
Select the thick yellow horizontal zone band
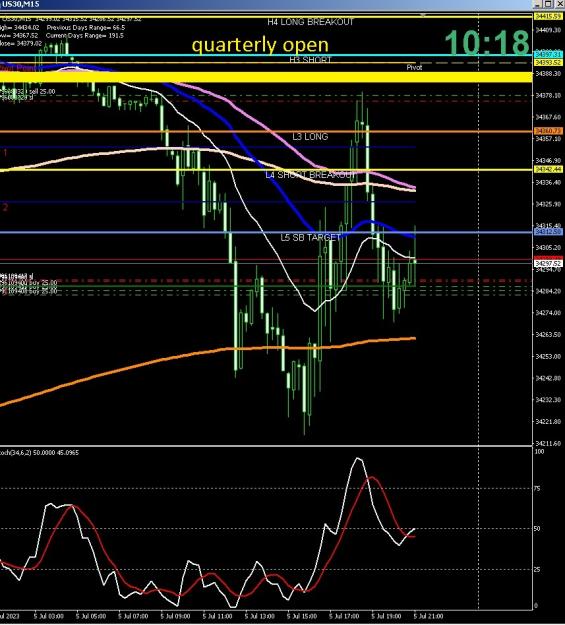coord(266,77)
